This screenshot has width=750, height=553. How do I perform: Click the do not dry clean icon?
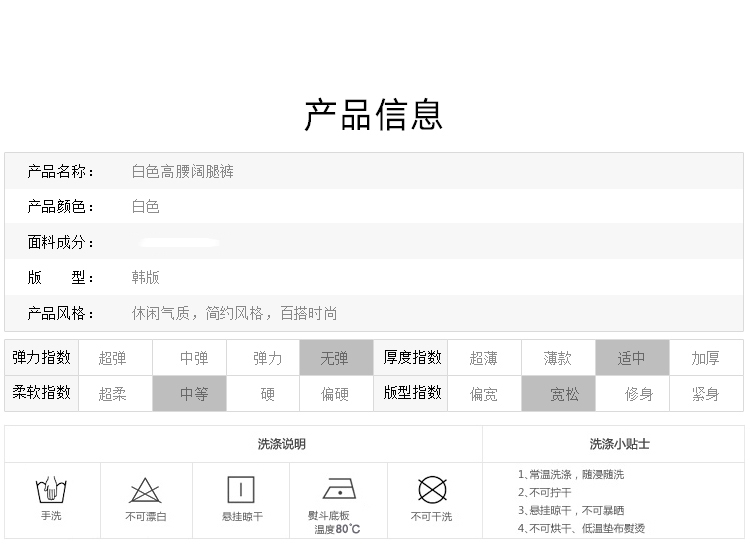tap(431, 490)
